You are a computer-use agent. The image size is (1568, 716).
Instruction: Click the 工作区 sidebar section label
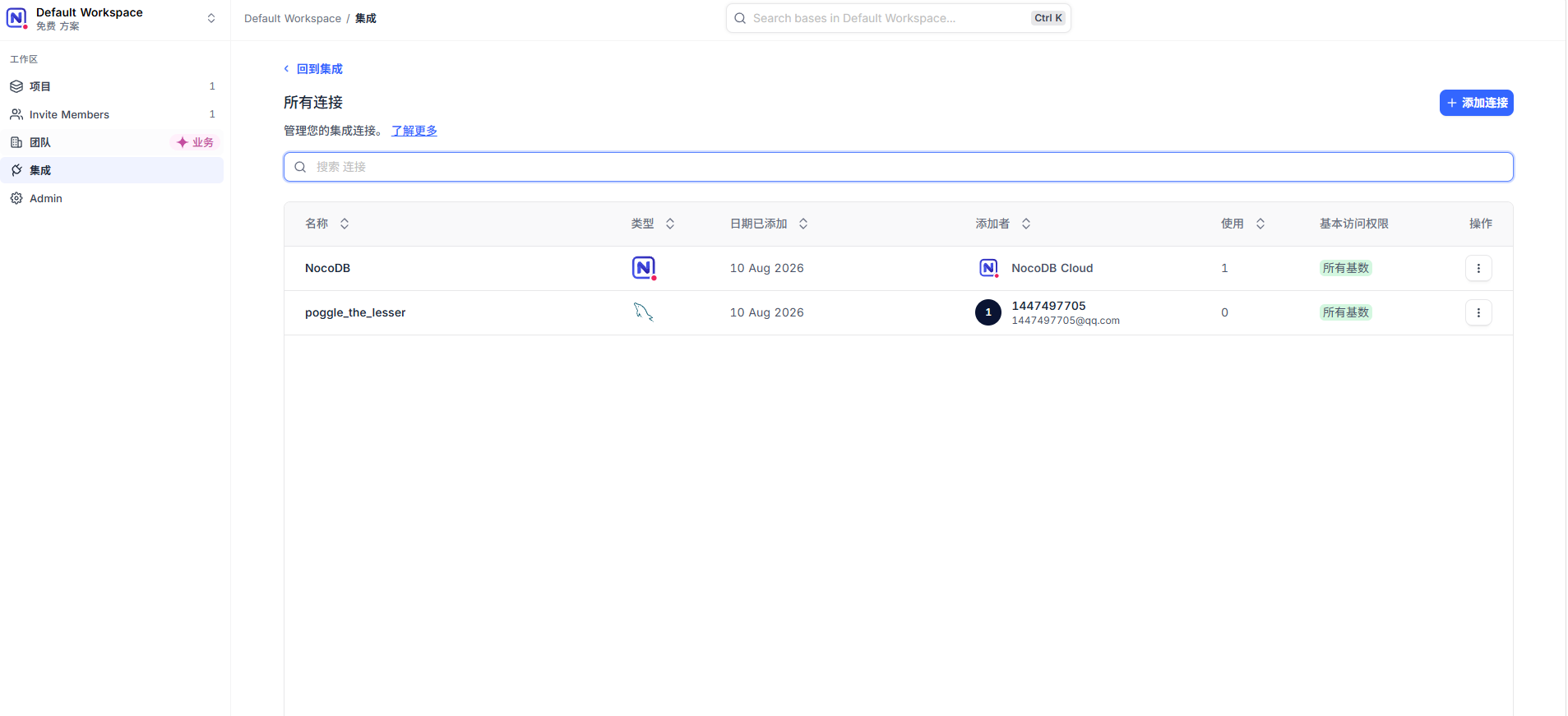[24, 59]
